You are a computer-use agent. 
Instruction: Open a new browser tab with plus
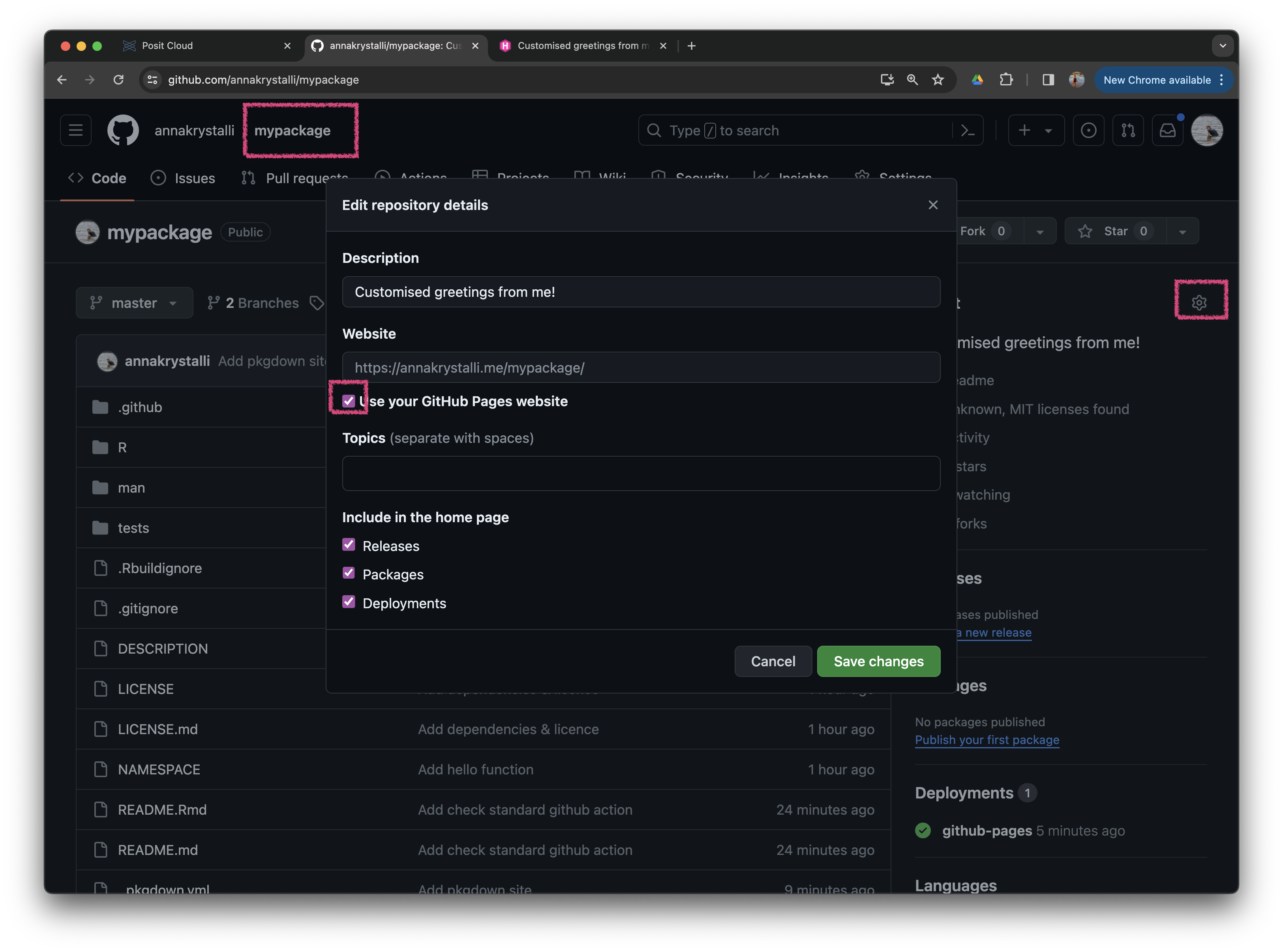[691, 45]
